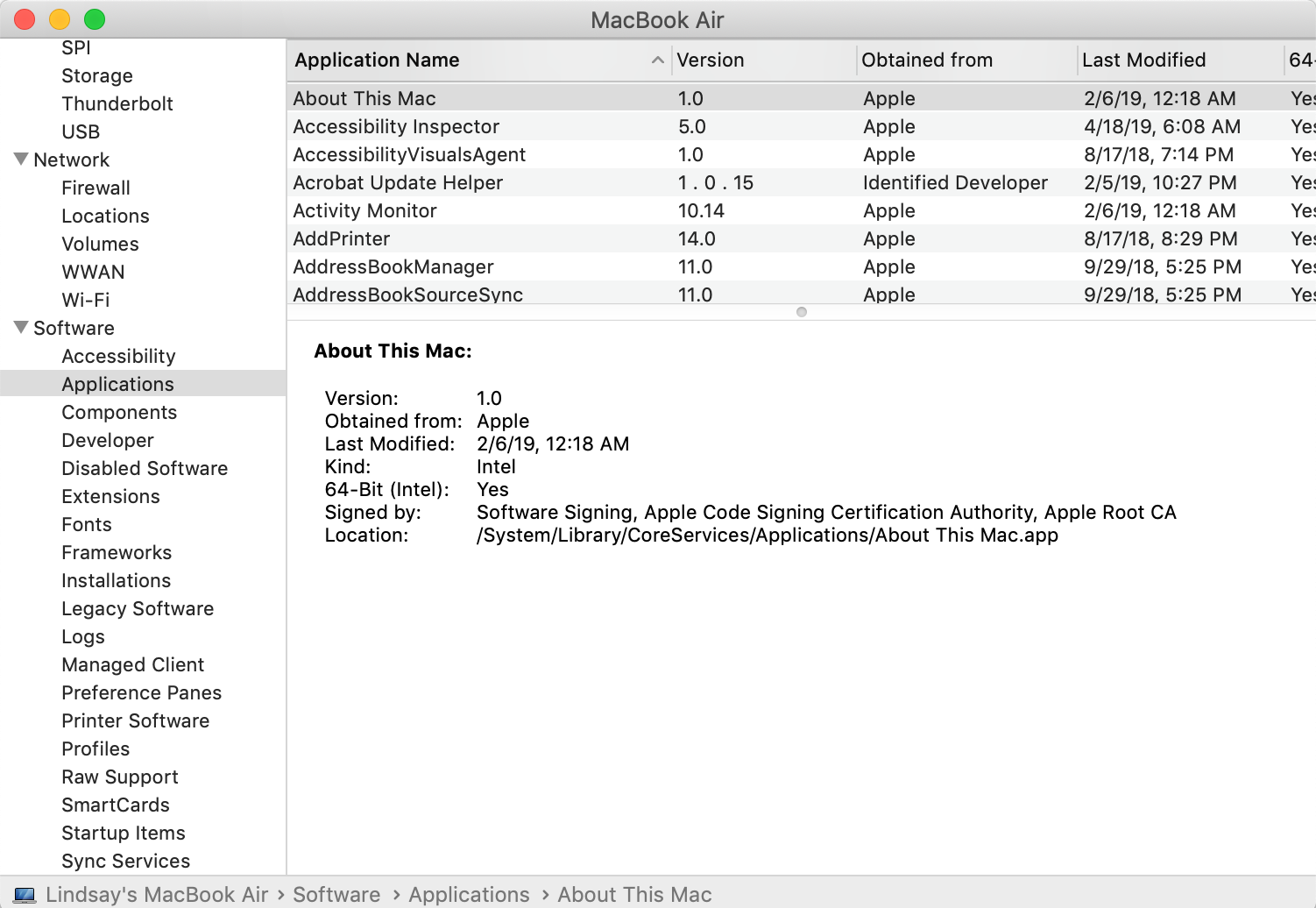Click the sort arrow in Application Name header
The width and height of the screenshot is (1316, 908).
[657, 60]
